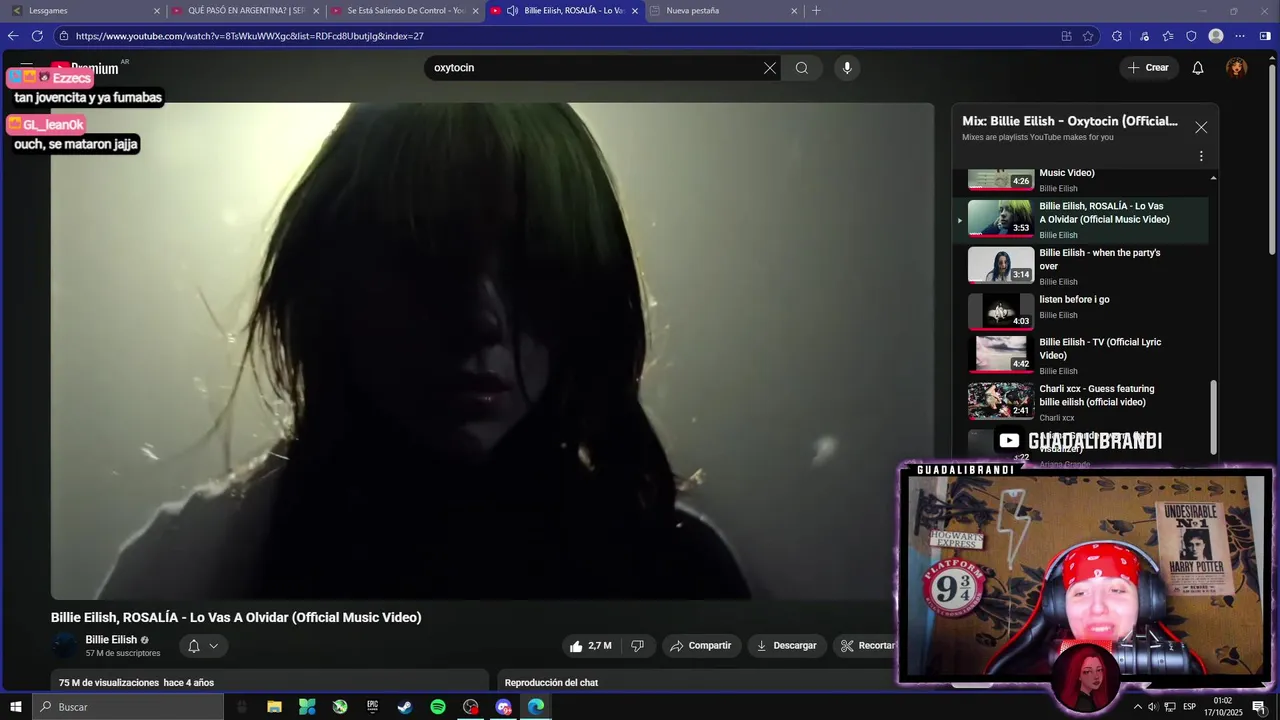Close the mix playlist panel
The height and width of the screenshot is (720, 1280).
point(1201,127)
